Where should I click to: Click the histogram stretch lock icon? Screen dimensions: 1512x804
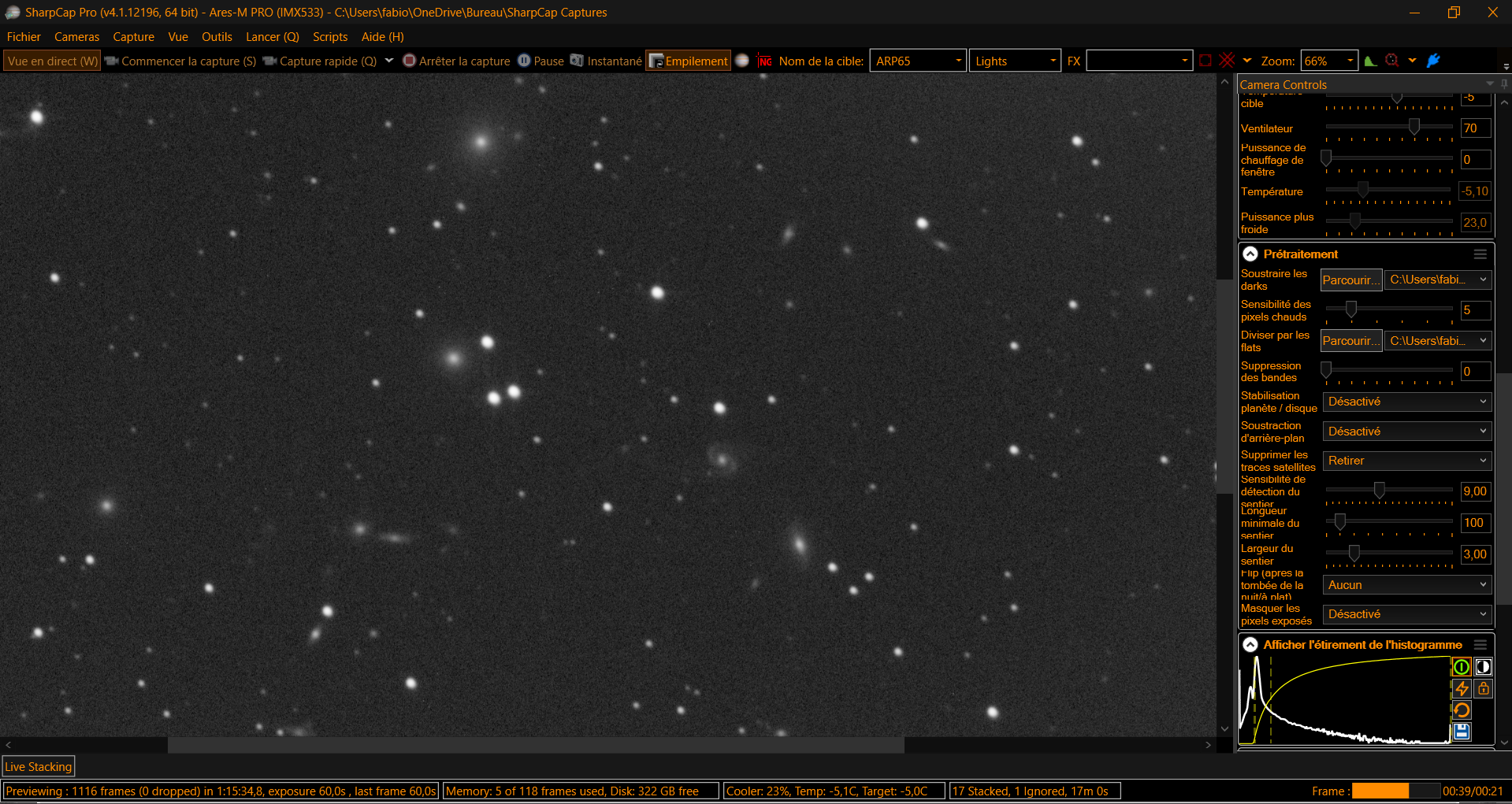click(x=1484, y=689)
